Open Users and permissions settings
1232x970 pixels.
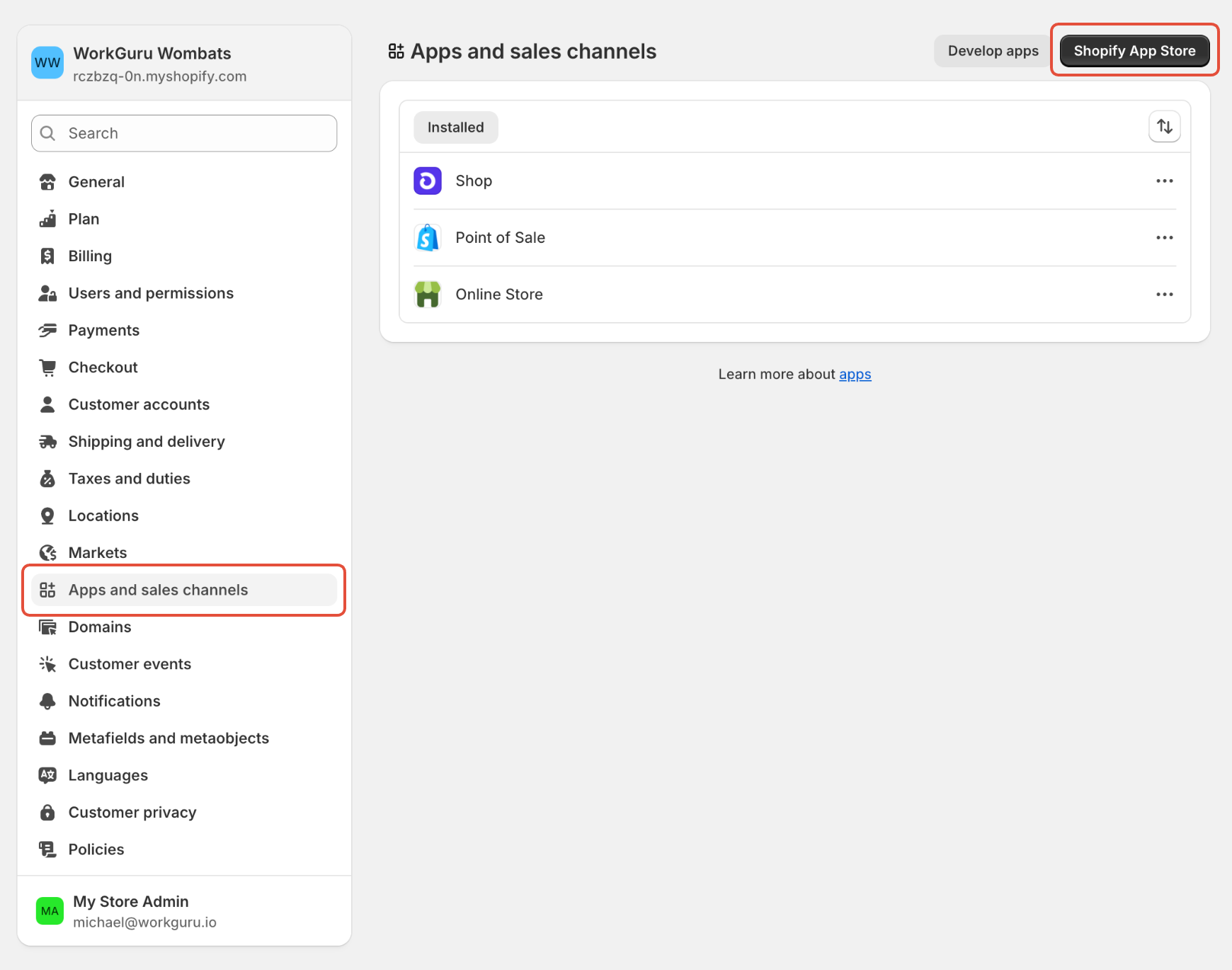tap(184, 293)
